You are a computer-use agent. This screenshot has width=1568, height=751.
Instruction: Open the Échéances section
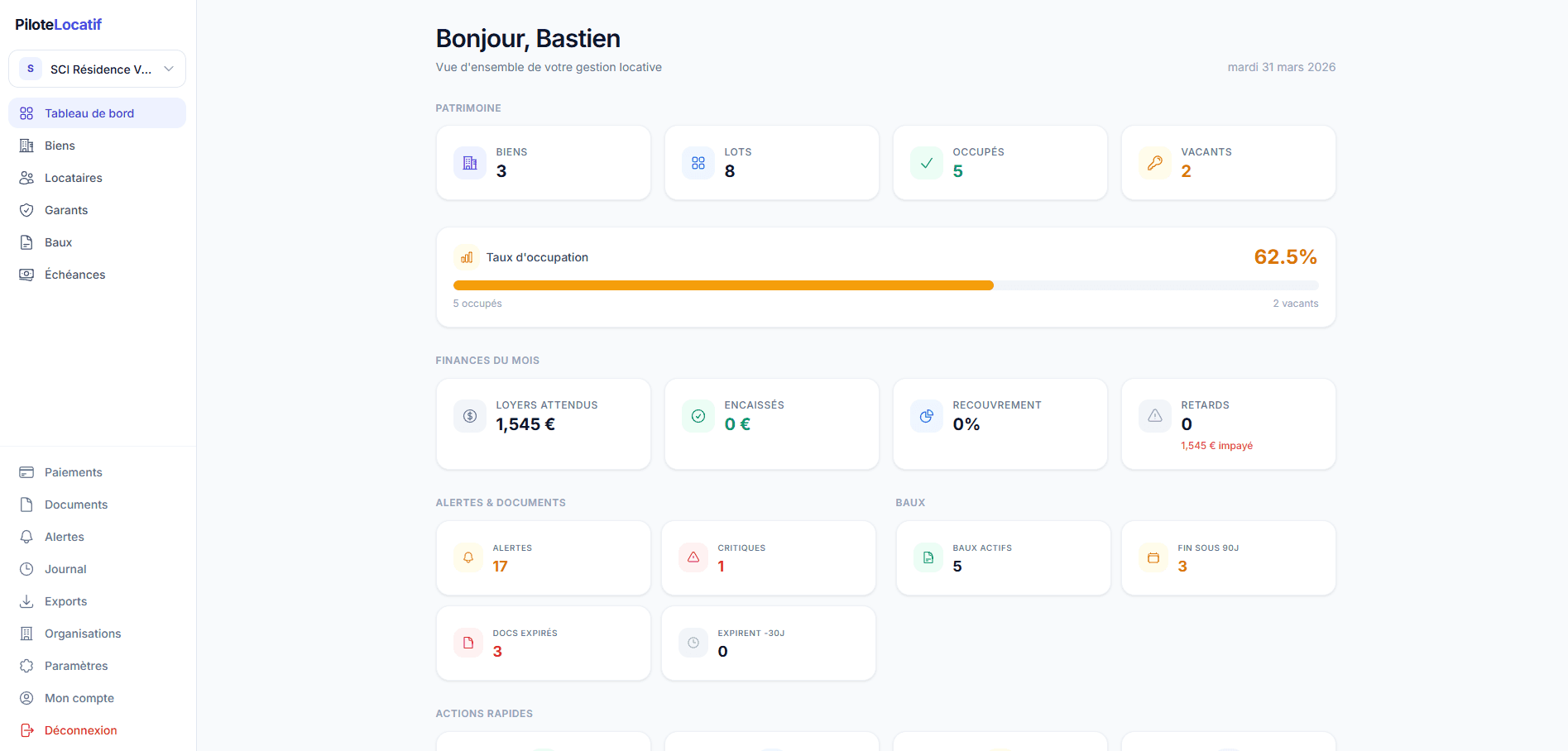[x=74, y=274]
